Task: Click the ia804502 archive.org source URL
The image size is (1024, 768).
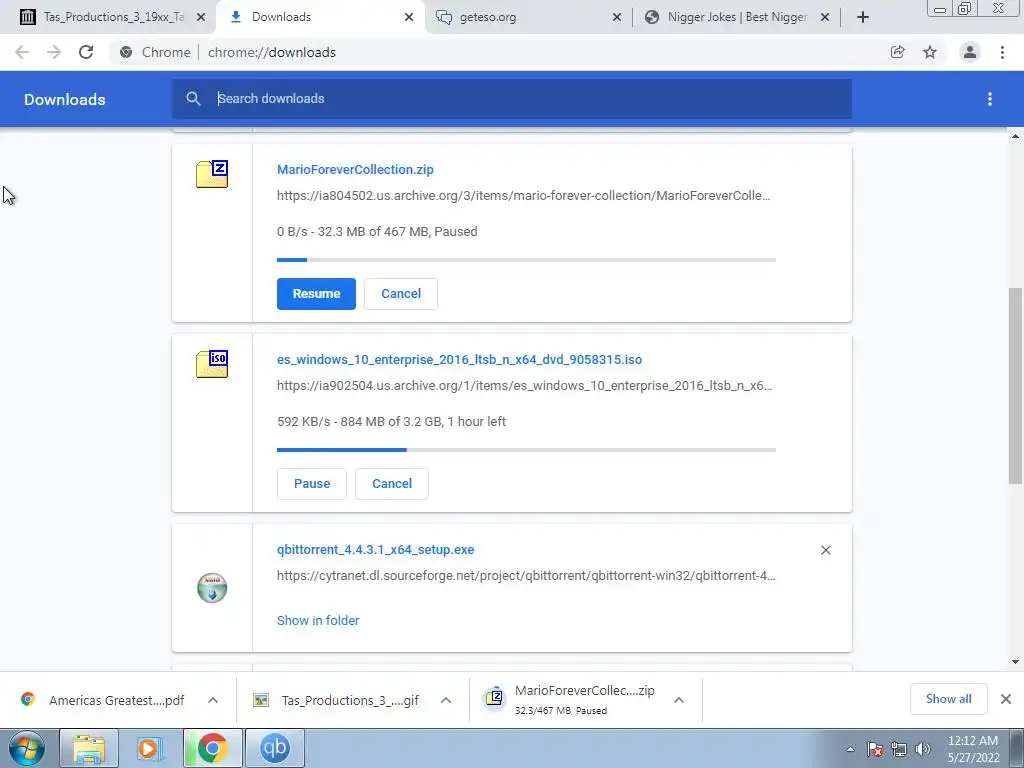Action: pyautogui.click(x=524, y=195)
